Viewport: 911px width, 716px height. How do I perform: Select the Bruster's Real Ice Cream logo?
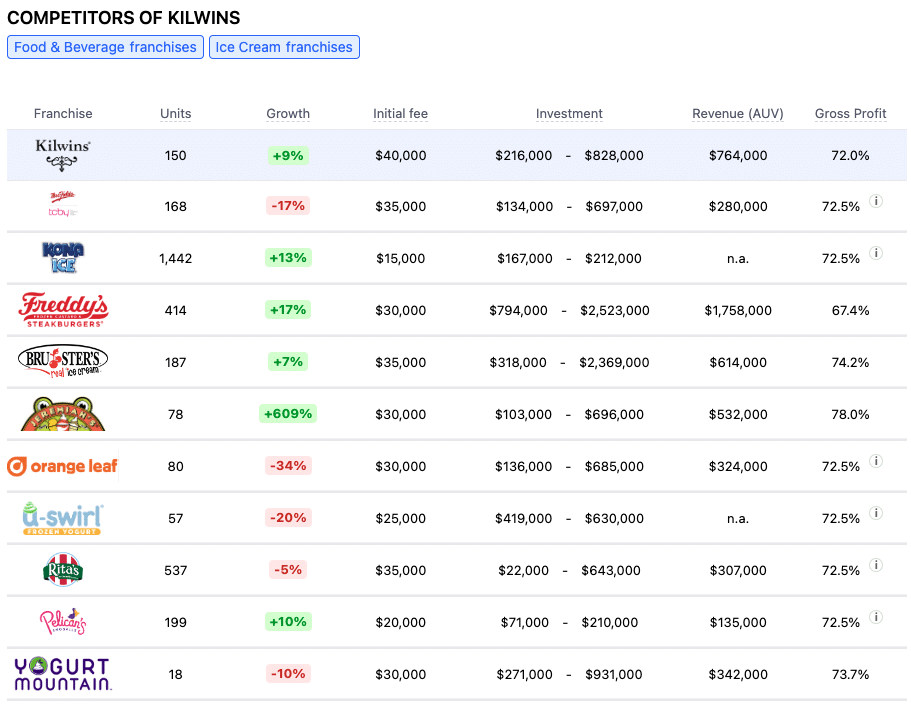point(63,361)
